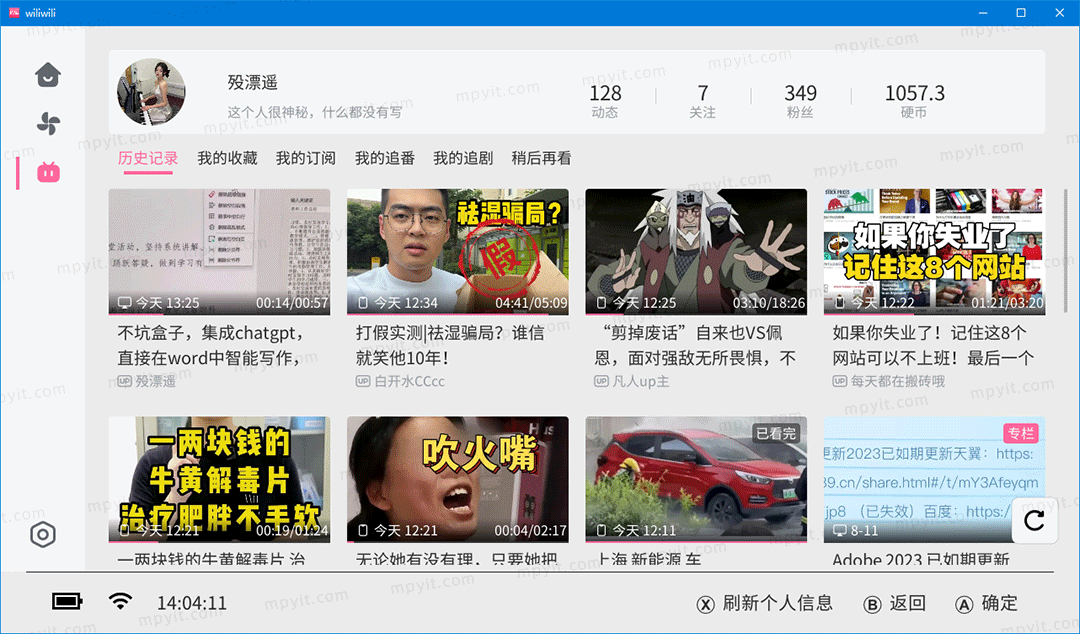Viewport: 1080px width, 634px height.
Task: Click the vertical scrollbar on right edge
Action: click(1066, 252)
